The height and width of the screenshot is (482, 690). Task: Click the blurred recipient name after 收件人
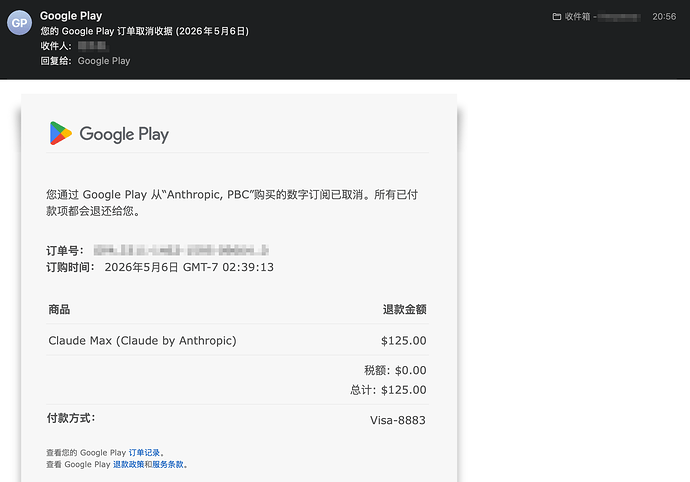(x=92, y=46)
